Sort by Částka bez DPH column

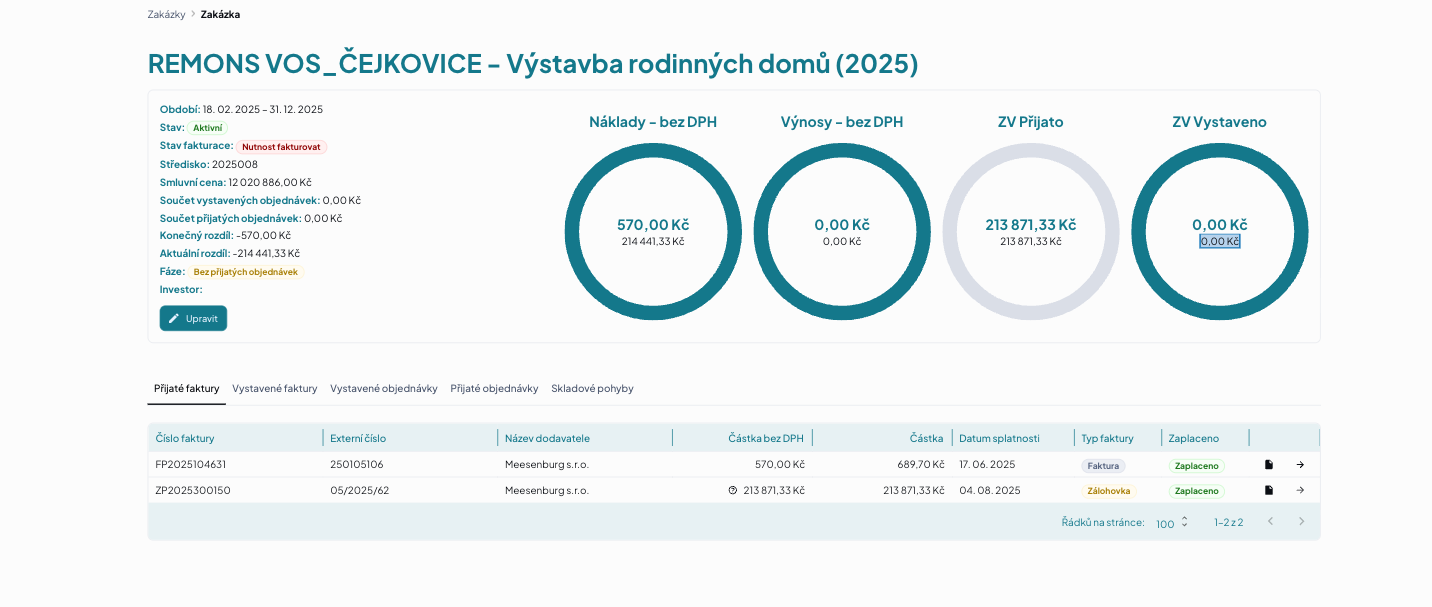(x=766, y=438)
